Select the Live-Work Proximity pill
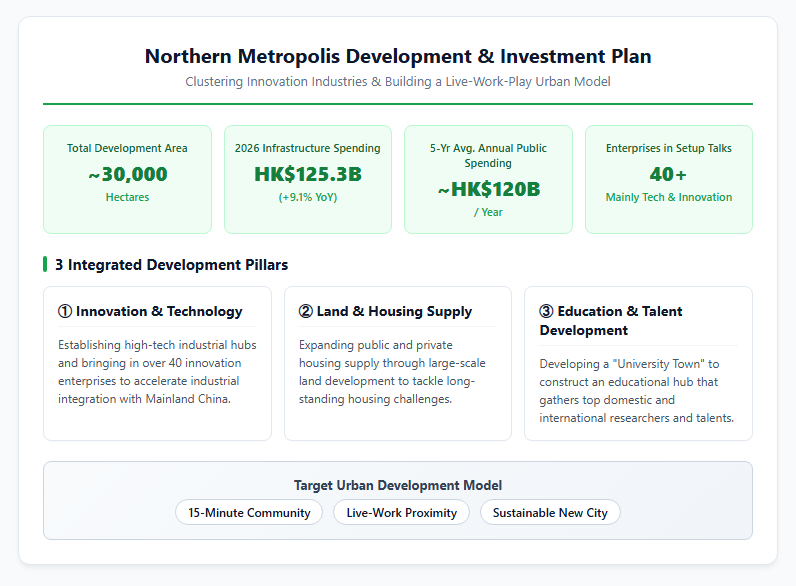The width and height of the screenshot is (796, 586). click(x=402, y=512)
